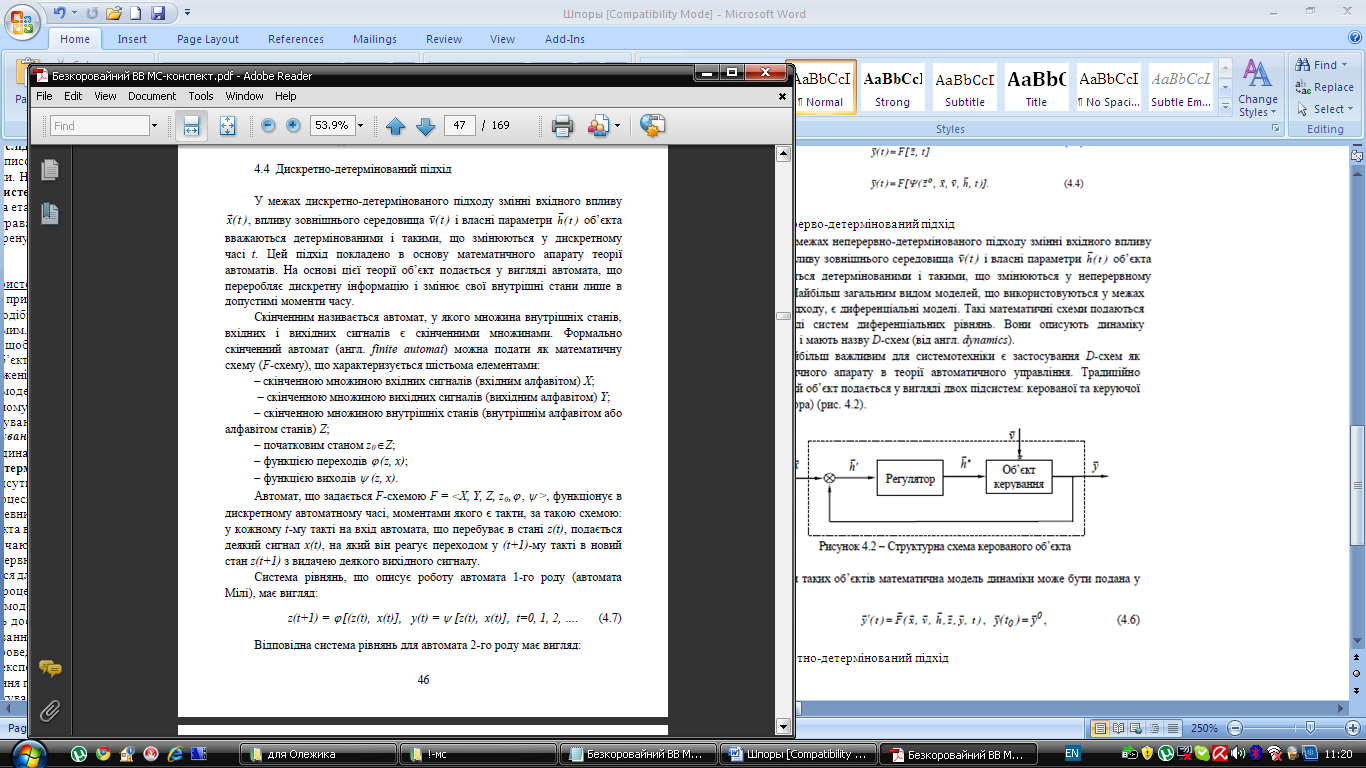Open Adobe Reader Tools menu
Image resolution: width=1366 pixels, height=768 pixels.
(x=201, y=96)
